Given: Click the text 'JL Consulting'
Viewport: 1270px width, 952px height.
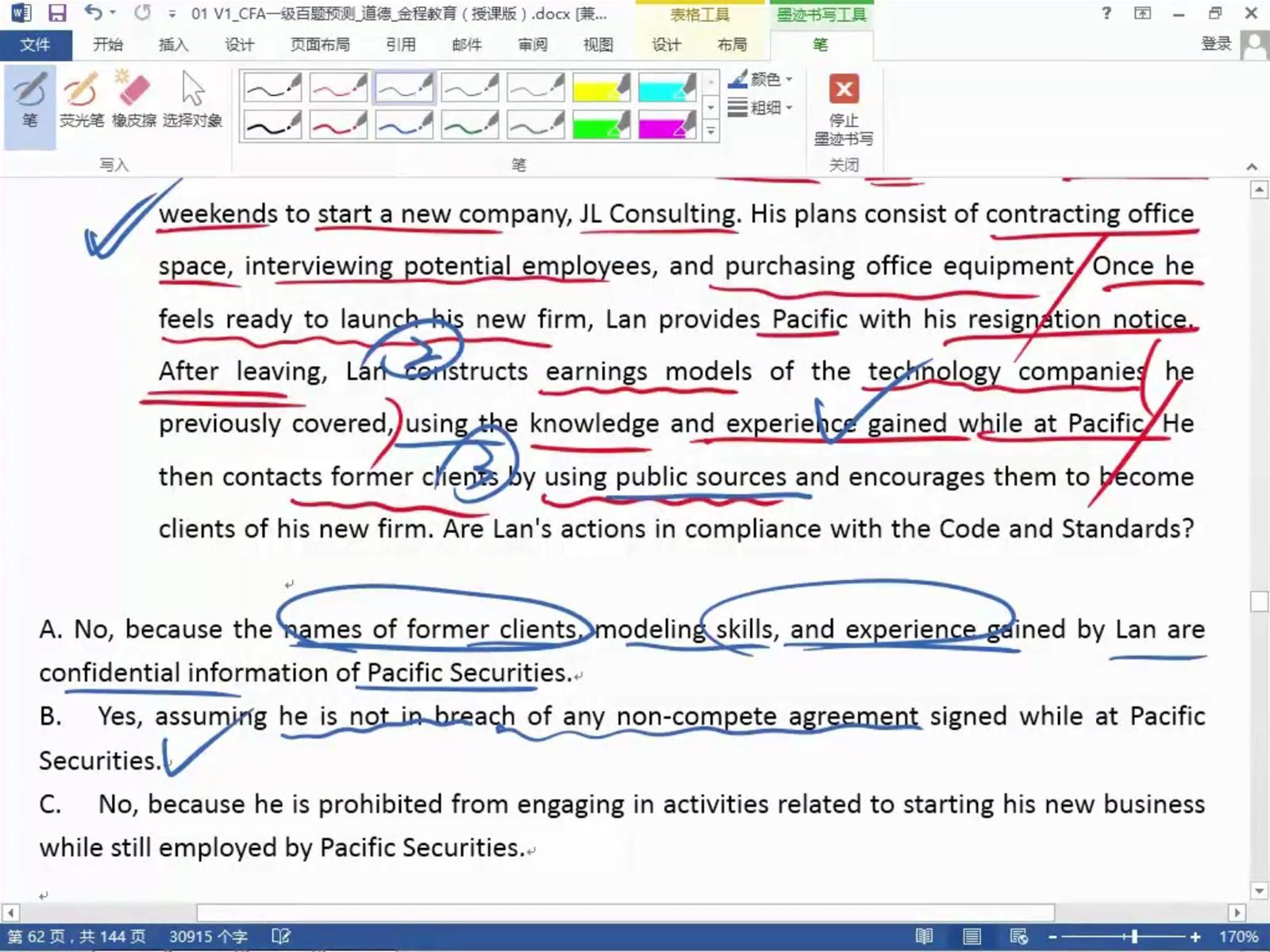Looking at the screenshot, I should click(x=658, y=213).
